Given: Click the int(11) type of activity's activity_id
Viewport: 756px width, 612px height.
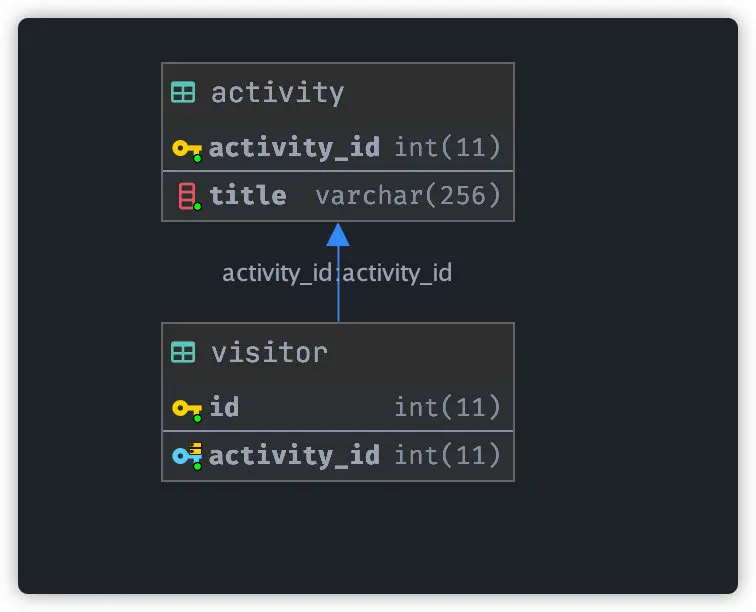Looking at the screenshot, I should (448, 147).
